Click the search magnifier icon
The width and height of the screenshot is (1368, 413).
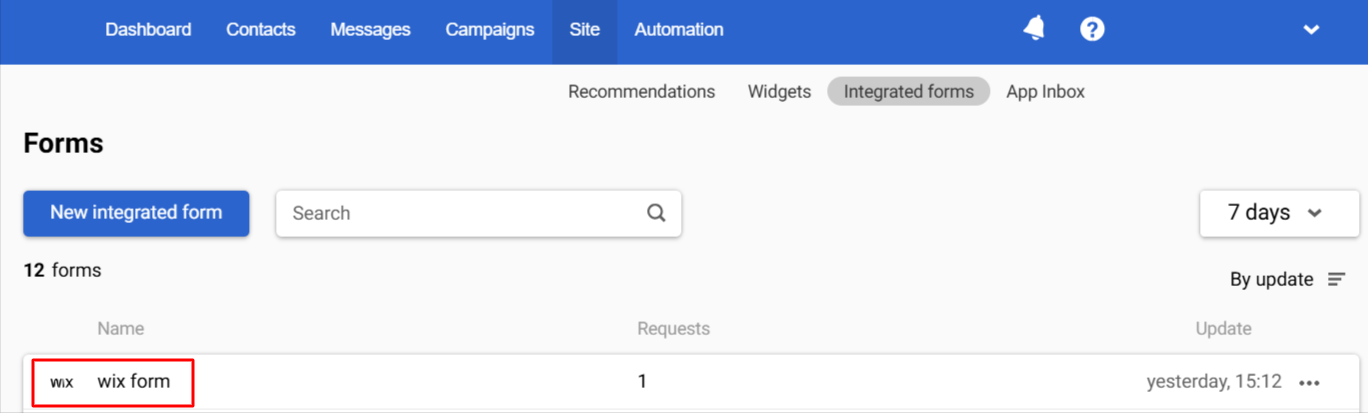[x=656, y=213]
